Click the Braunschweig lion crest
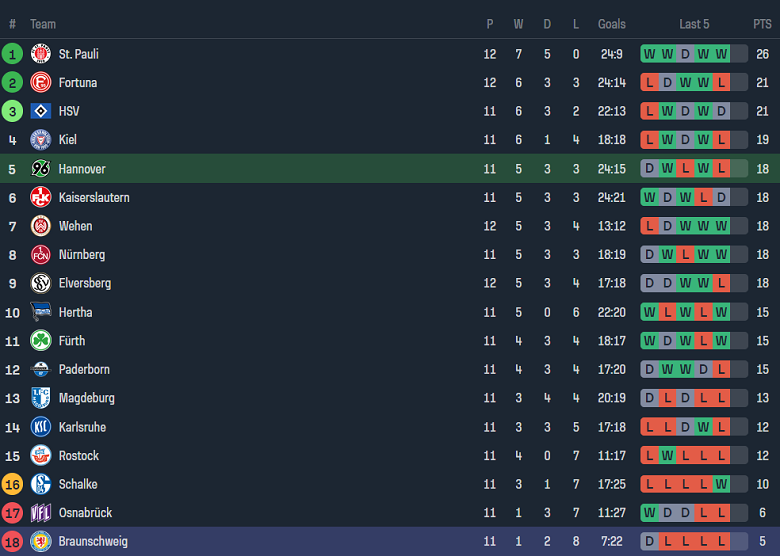The height and width of the screenshot is (556, 780). tap(41, 542)
